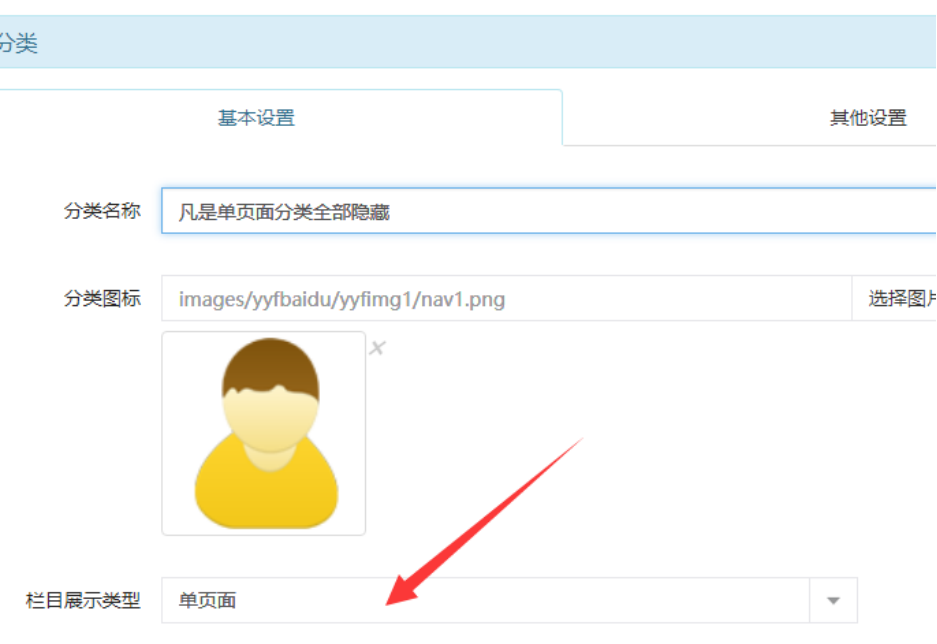937x644 pixels.
Task: Click the 单页面 selected value text
Action: click(207, 600)
